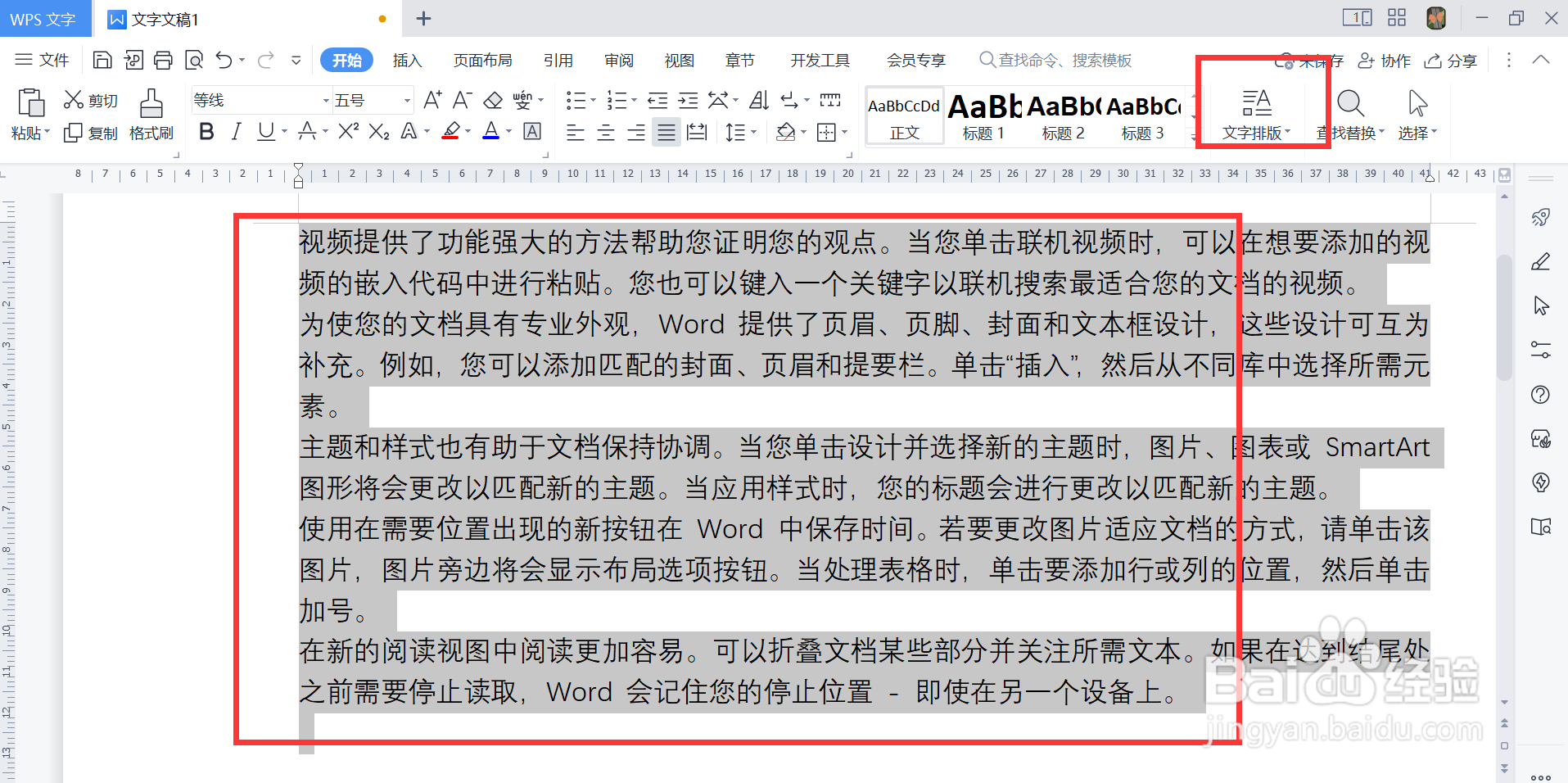Open font size dropdown 五号
Viewport: 1568px width, 783px height.
pyautogui.click(x=407, y=100)
